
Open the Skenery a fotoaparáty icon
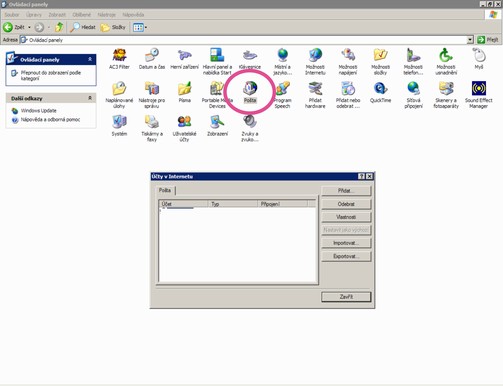click(446, 95)
